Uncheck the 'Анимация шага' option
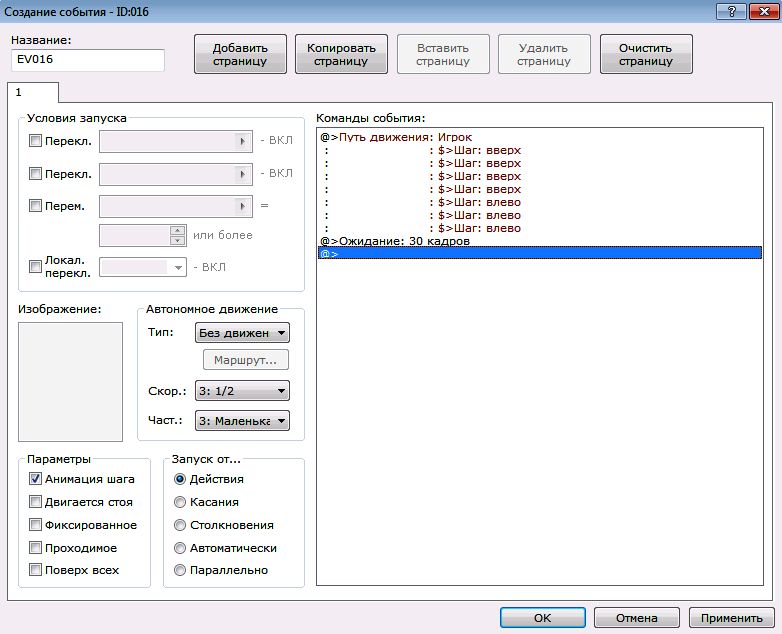The image size is (782, 634). point(36,479)
